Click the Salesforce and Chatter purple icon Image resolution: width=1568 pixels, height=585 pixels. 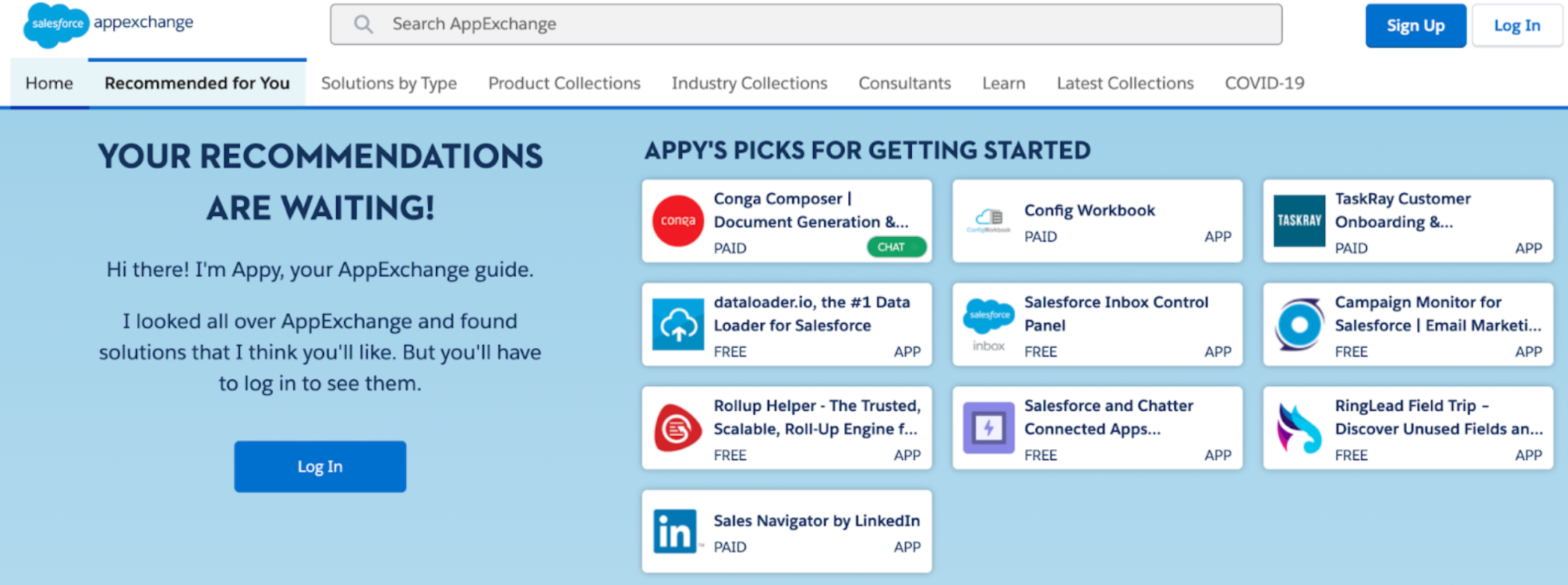(988, 428)
